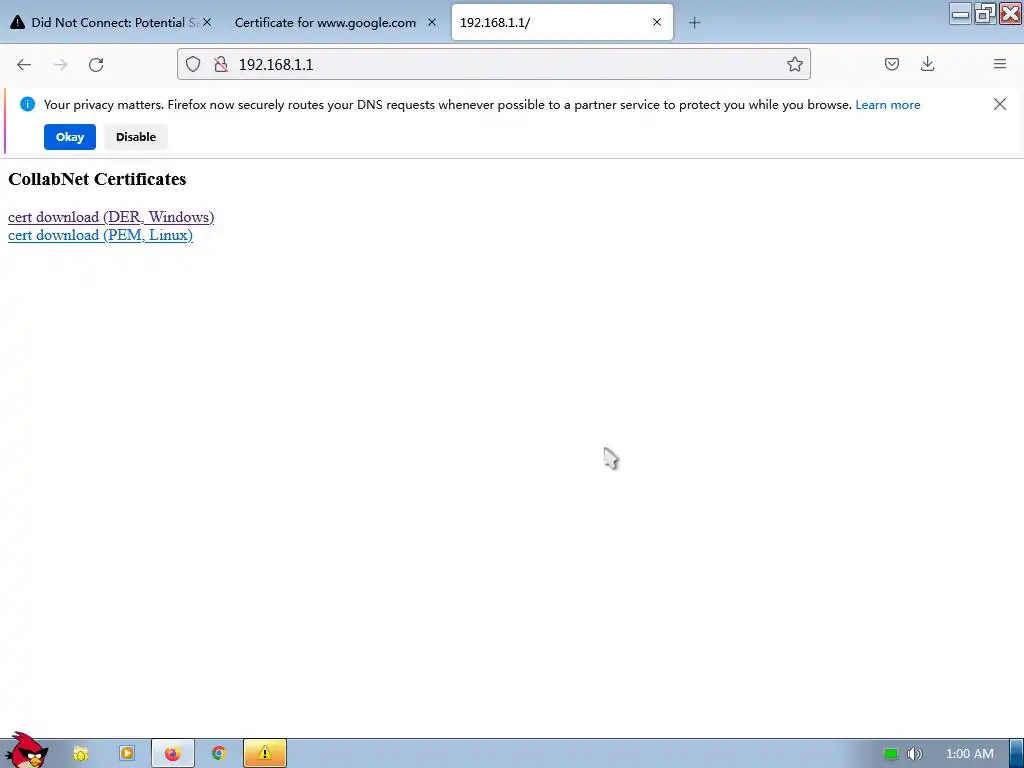This screenshot has width=1024, height=768.
Task: Open Chrome from the taskbar
Action: tap(219, 754)
